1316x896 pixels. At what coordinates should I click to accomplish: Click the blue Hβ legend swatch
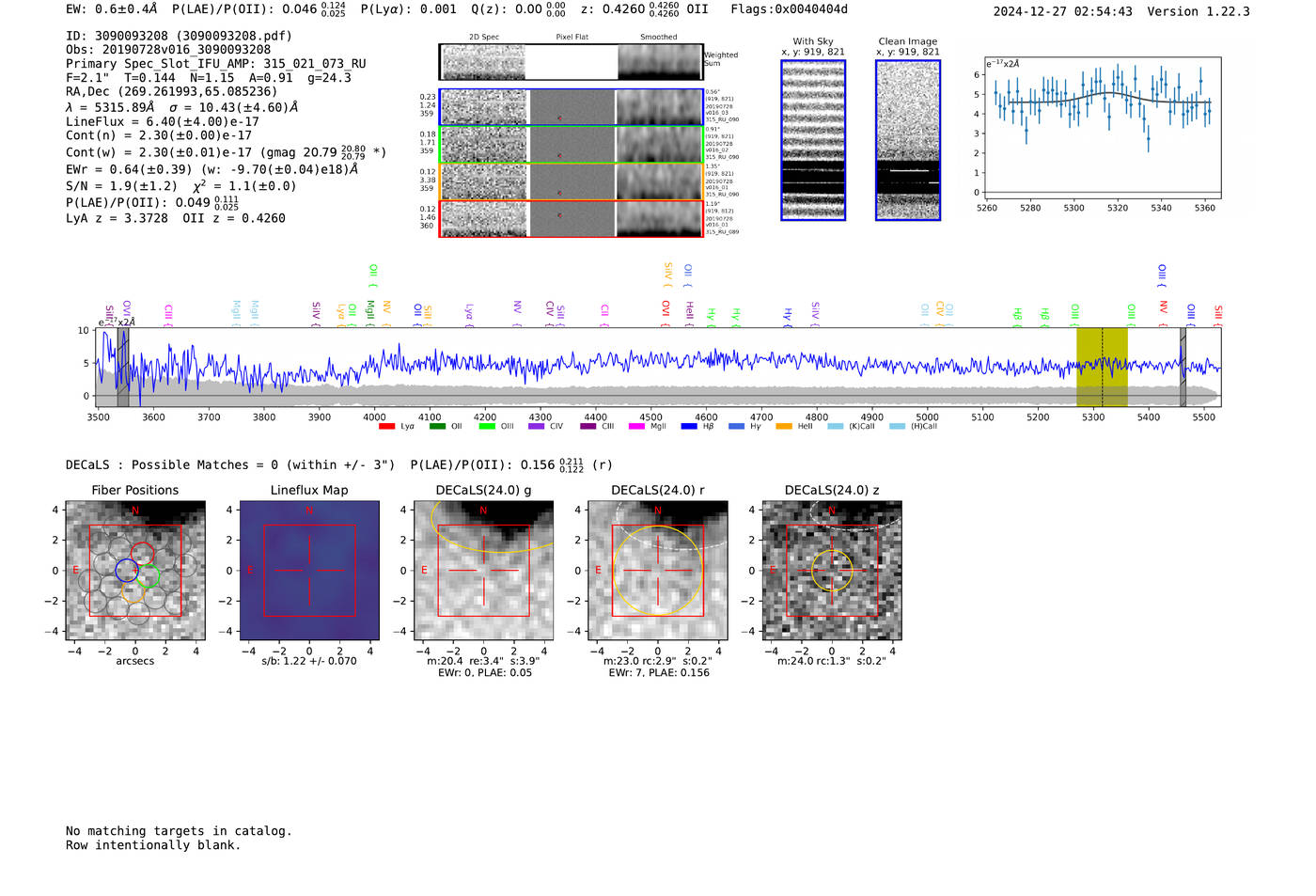pyautogui.click(x=689, y=427)
